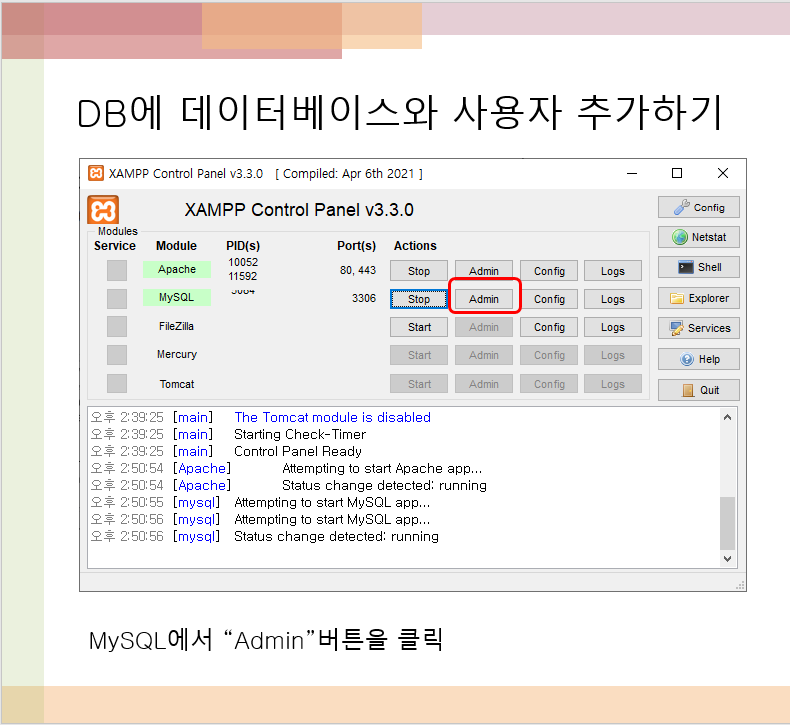This screenshot has height=725, width=790.
Task: Stop the Apache module
Action: (x=419, y=271)
